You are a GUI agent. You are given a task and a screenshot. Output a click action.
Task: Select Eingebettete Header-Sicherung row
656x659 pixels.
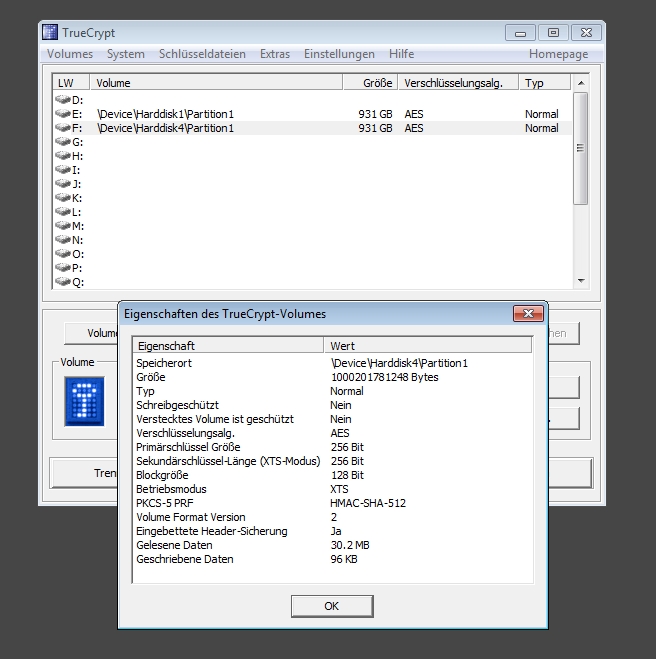click(x=333, y=531)
